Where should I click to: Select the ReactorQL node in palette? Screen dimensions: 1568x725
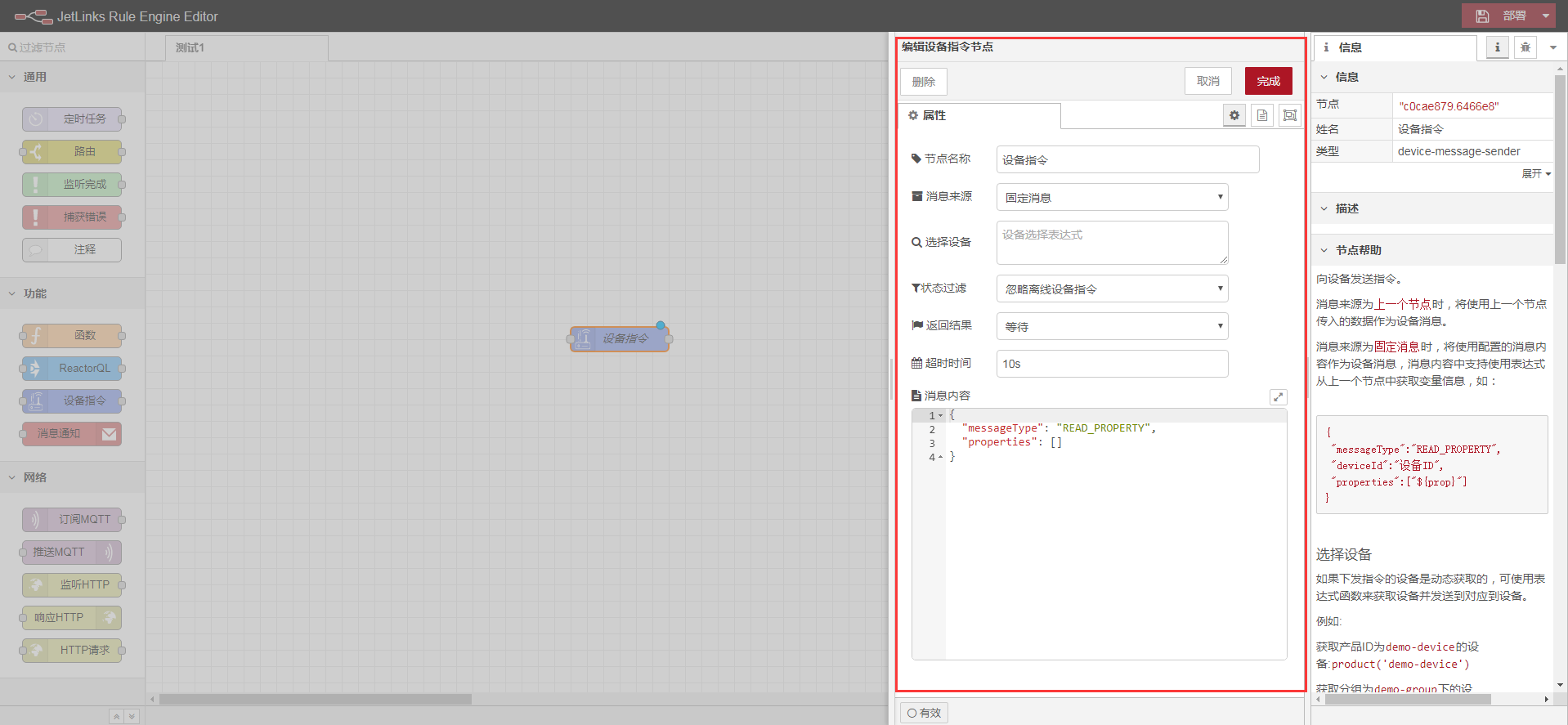coord(73,369)
